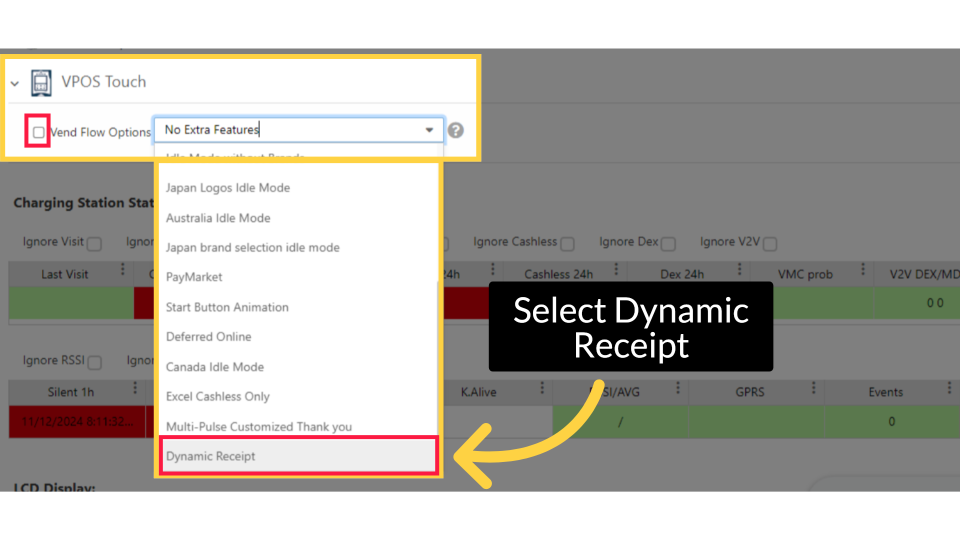Tick the Vend Flow Options checkbox

[39, 132]
